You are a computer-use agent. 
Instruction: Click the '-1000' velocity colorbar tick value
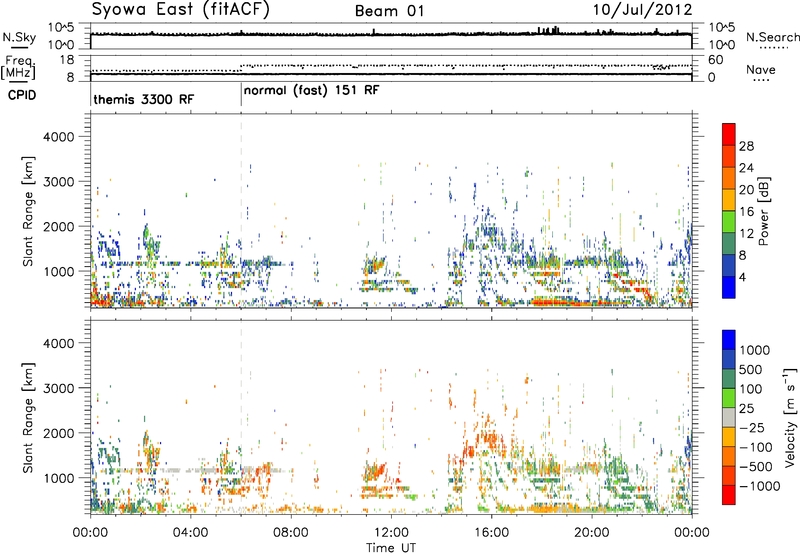pyautogui.click(x=760, y=486)
